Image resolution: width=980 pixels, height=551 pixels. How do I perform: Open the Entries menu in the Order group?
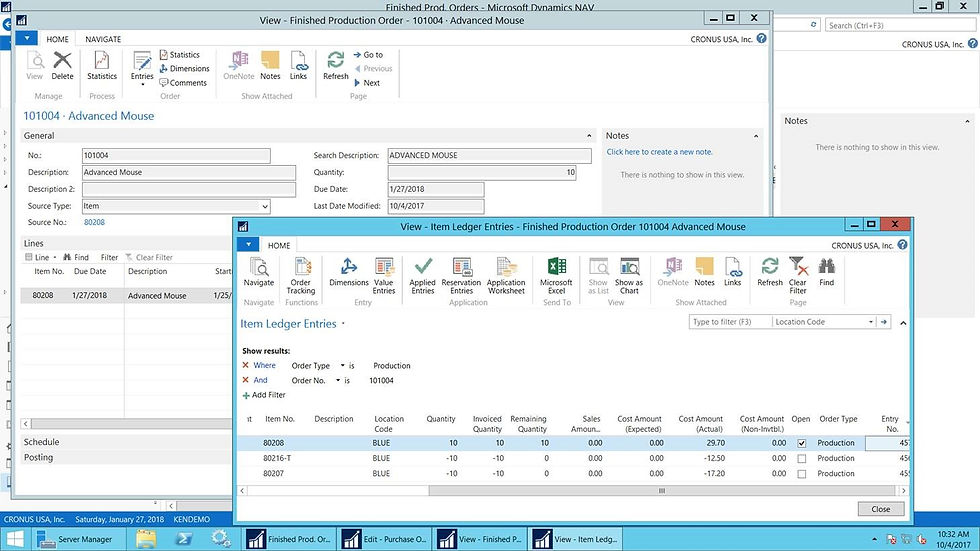(x=142, y=67)
